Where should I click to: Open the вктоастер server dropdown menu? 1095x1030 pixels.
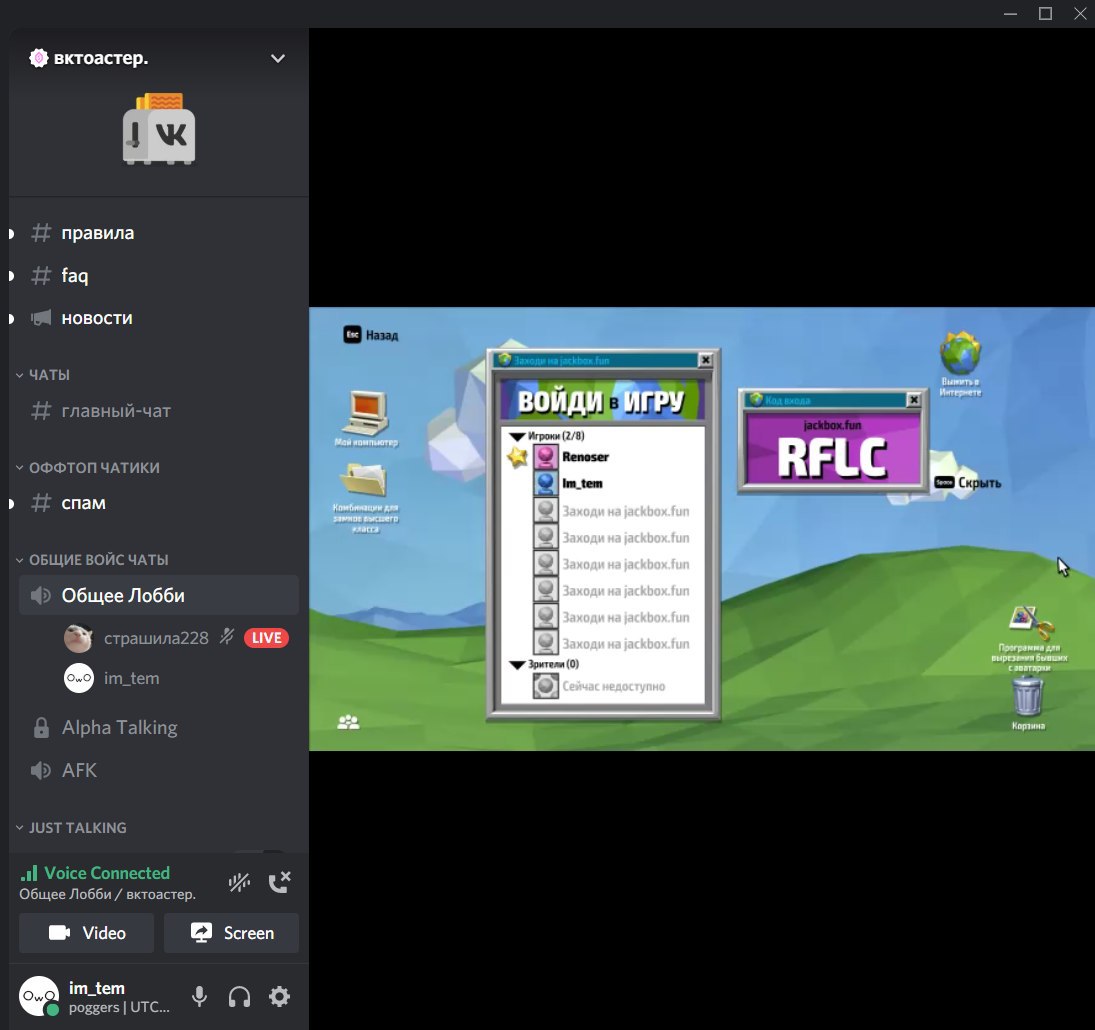point(277,58)
